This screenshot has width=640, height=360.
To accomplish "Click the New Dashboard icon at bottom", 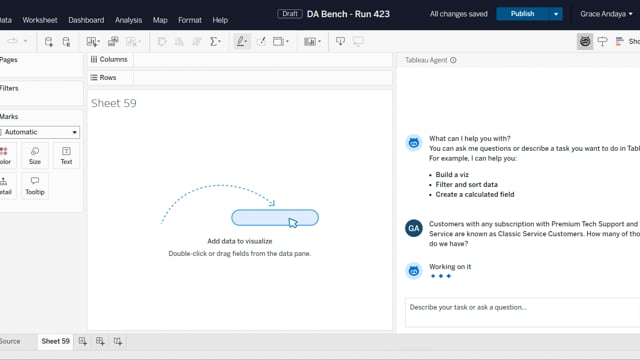I will pos(100,341).
